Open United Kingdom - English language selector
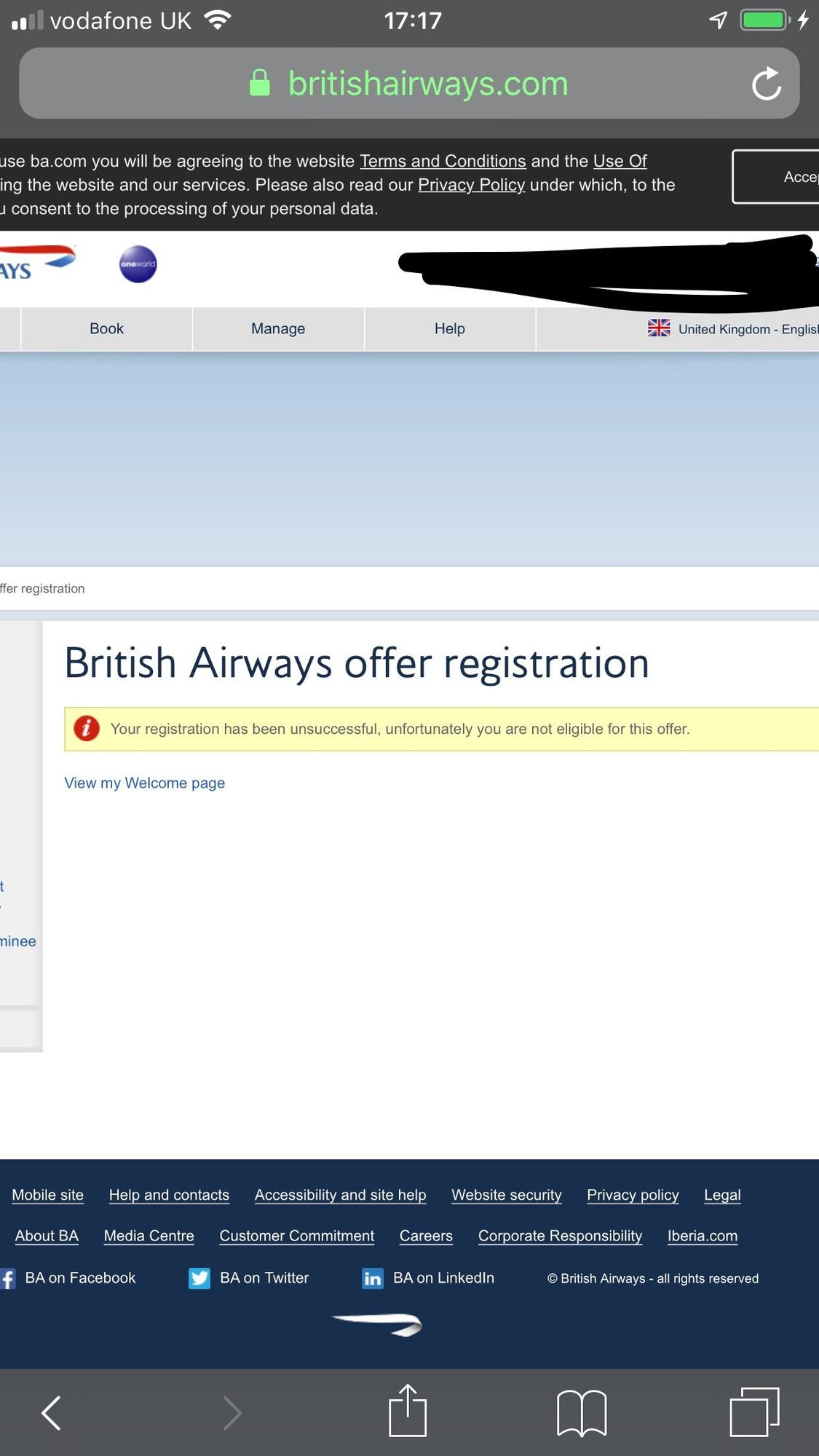Image resolution: width=819 pixels, height=1456 pixels. point(733,329)
